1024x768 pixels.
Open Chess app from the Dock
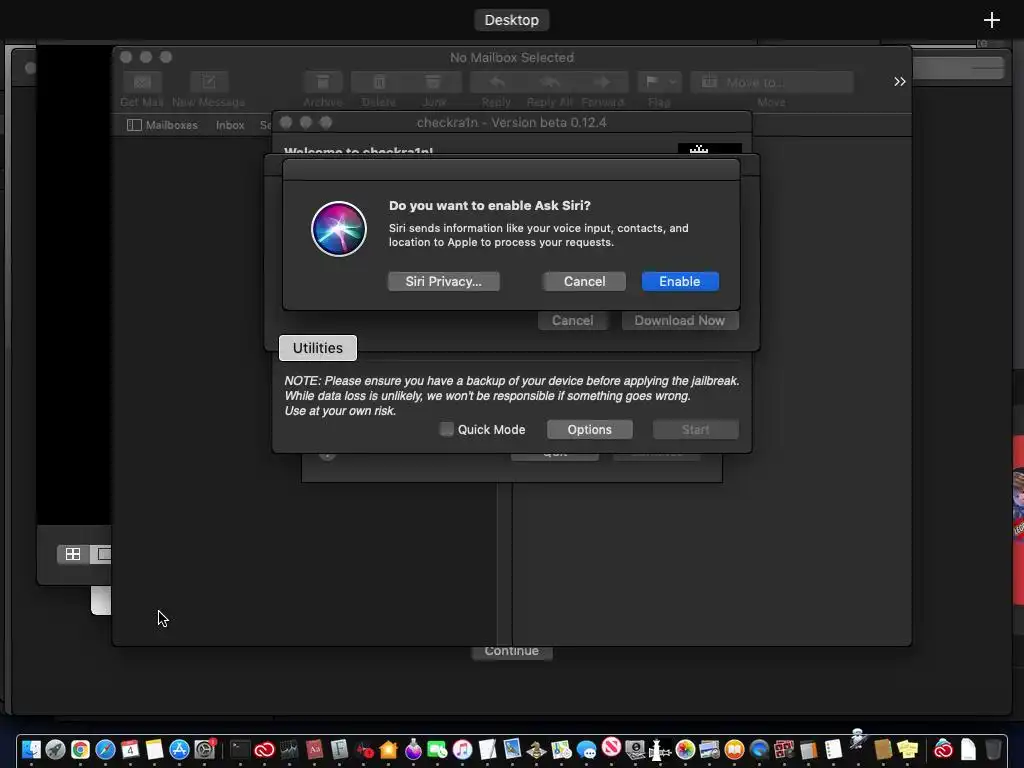536,749
